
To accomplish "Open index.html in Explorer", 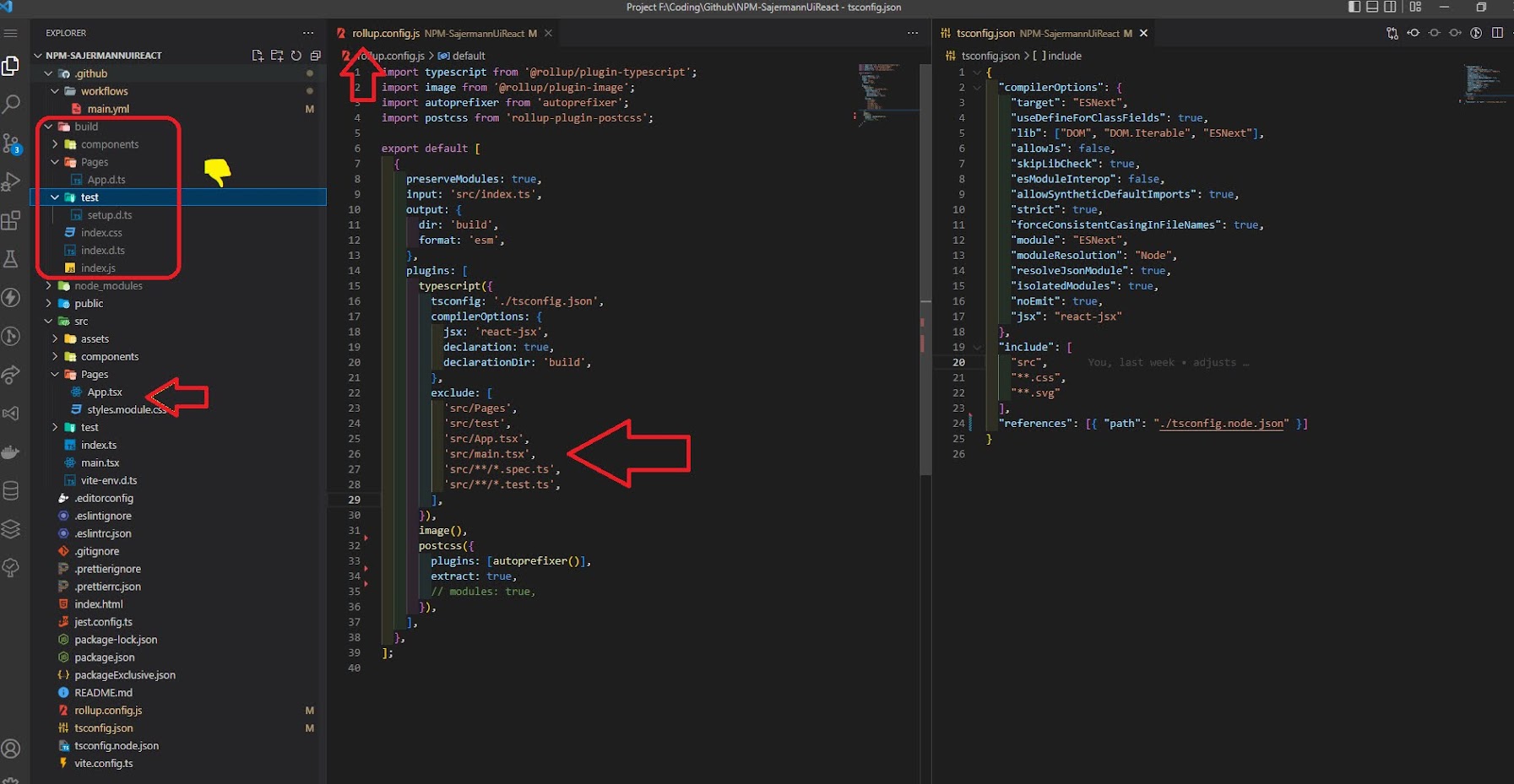I will tap(98, 604).
